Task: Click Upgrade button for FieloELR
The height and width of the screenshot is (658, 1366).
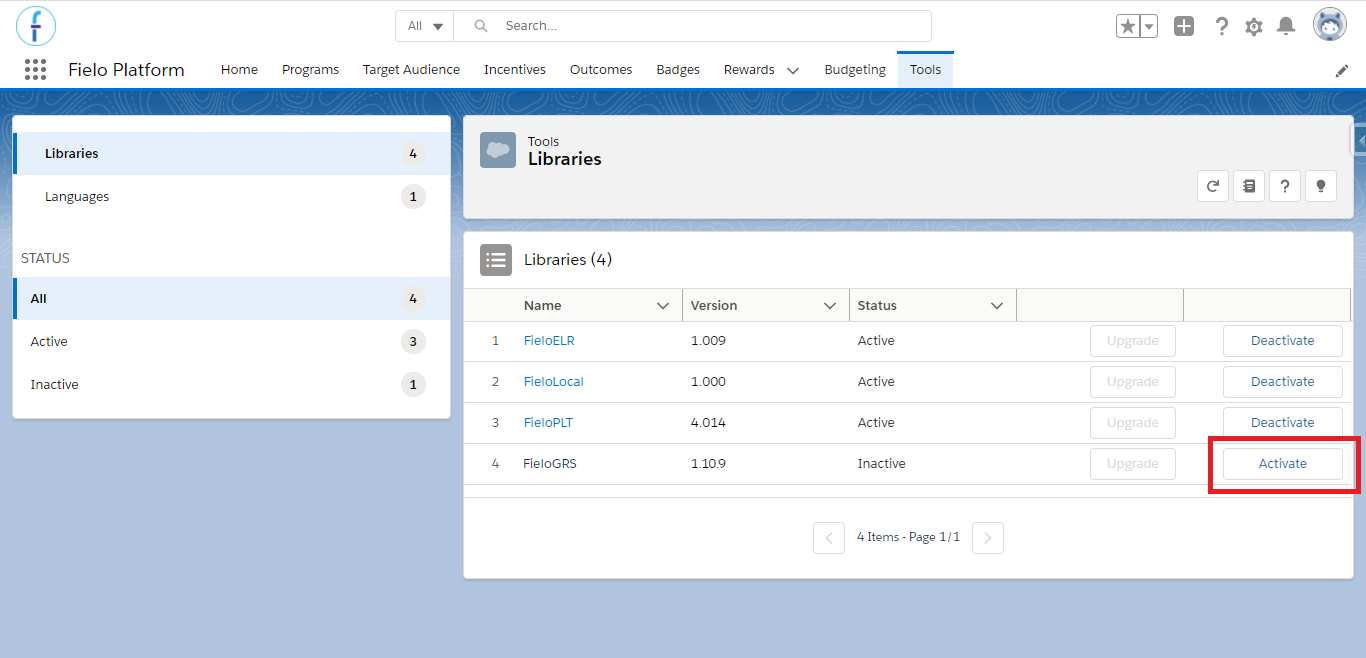Action: pyautogui.click(x=1133, y=341)
